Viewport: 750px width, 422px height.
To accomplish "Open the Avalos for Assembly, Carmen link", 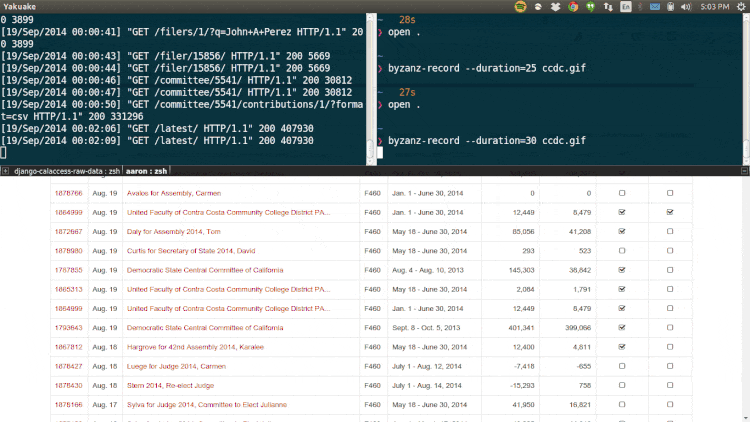I will [174, 193].
